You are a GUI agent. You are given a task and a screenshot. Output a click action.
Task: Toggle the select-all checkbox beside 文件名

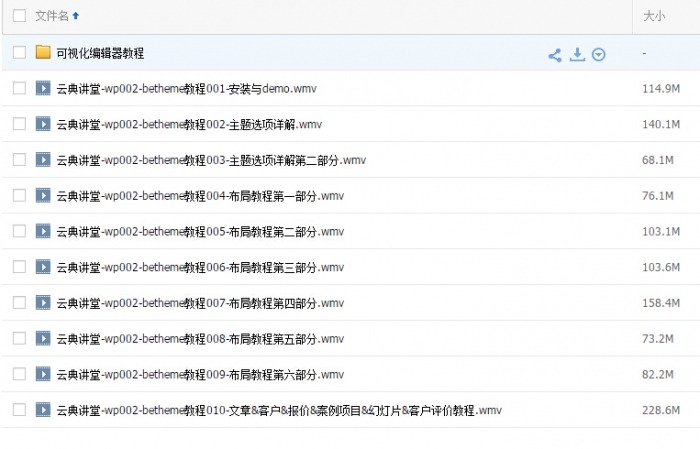pos(19,16)
